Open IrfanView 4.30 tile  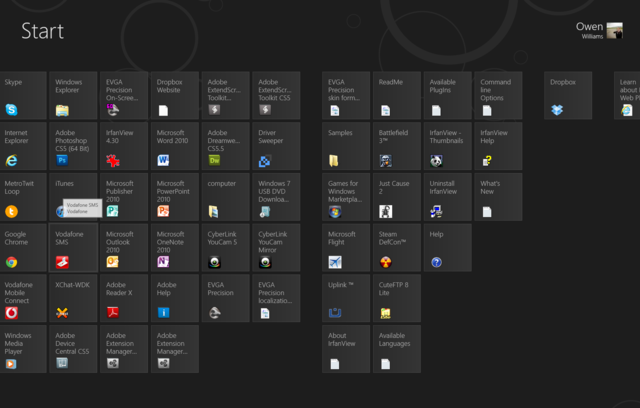124,146
